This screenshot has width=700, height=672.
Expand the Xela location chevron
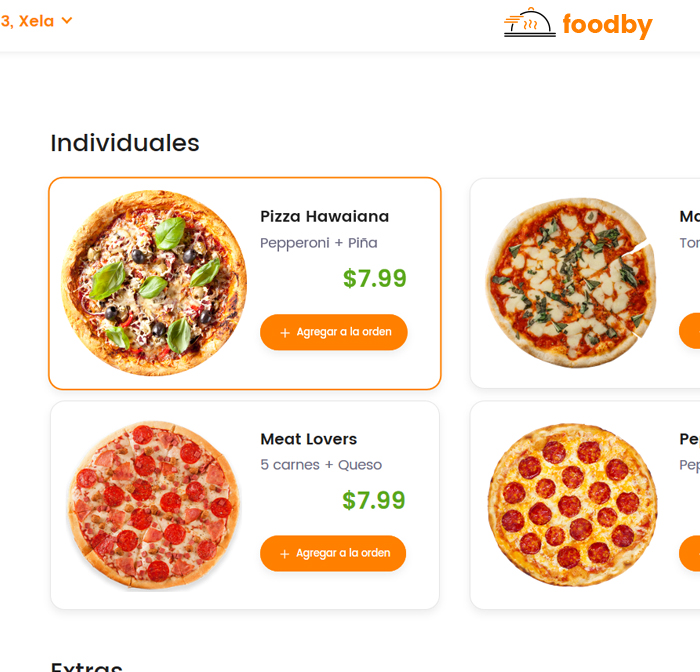tap(67, 21)
